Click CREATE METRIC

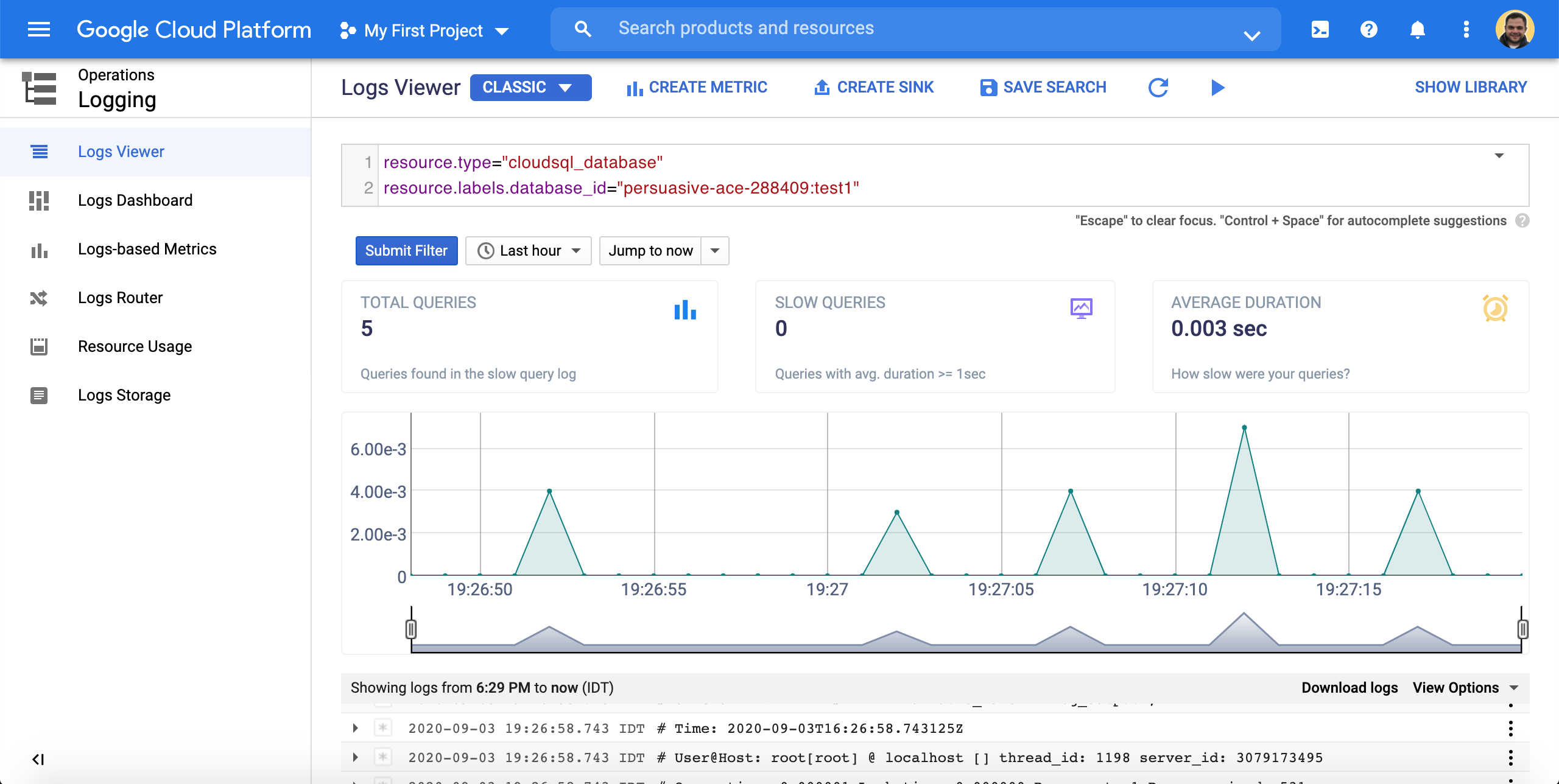697,88
